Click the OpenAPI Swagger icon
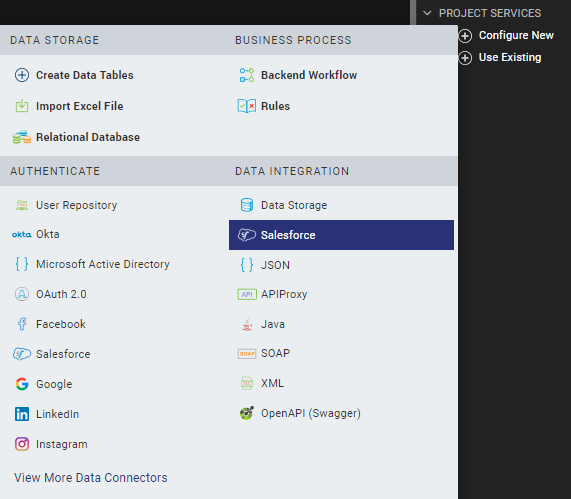 (x=247, y=413)
